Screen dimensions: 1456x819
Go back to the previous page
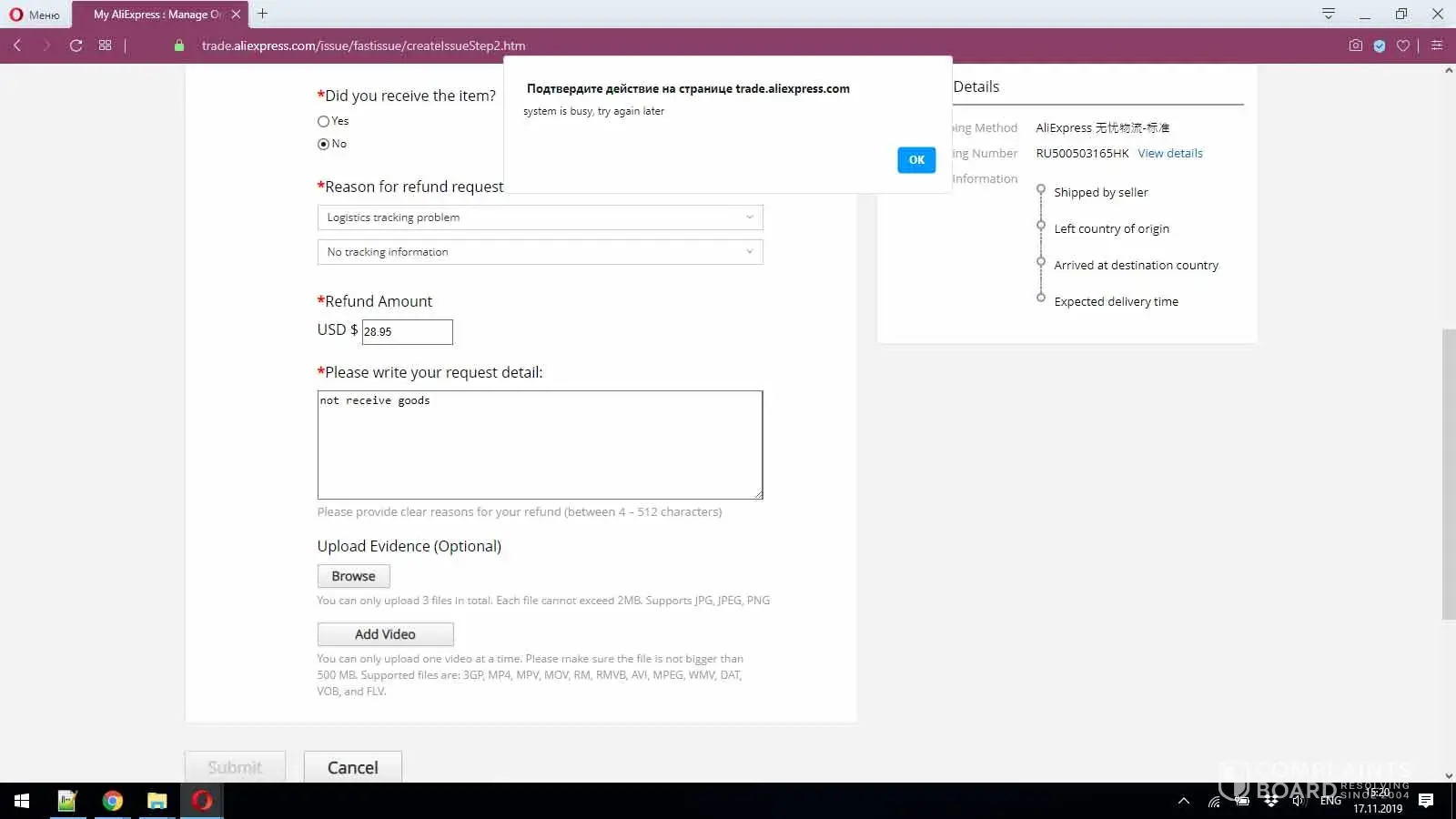pos(17,45)
